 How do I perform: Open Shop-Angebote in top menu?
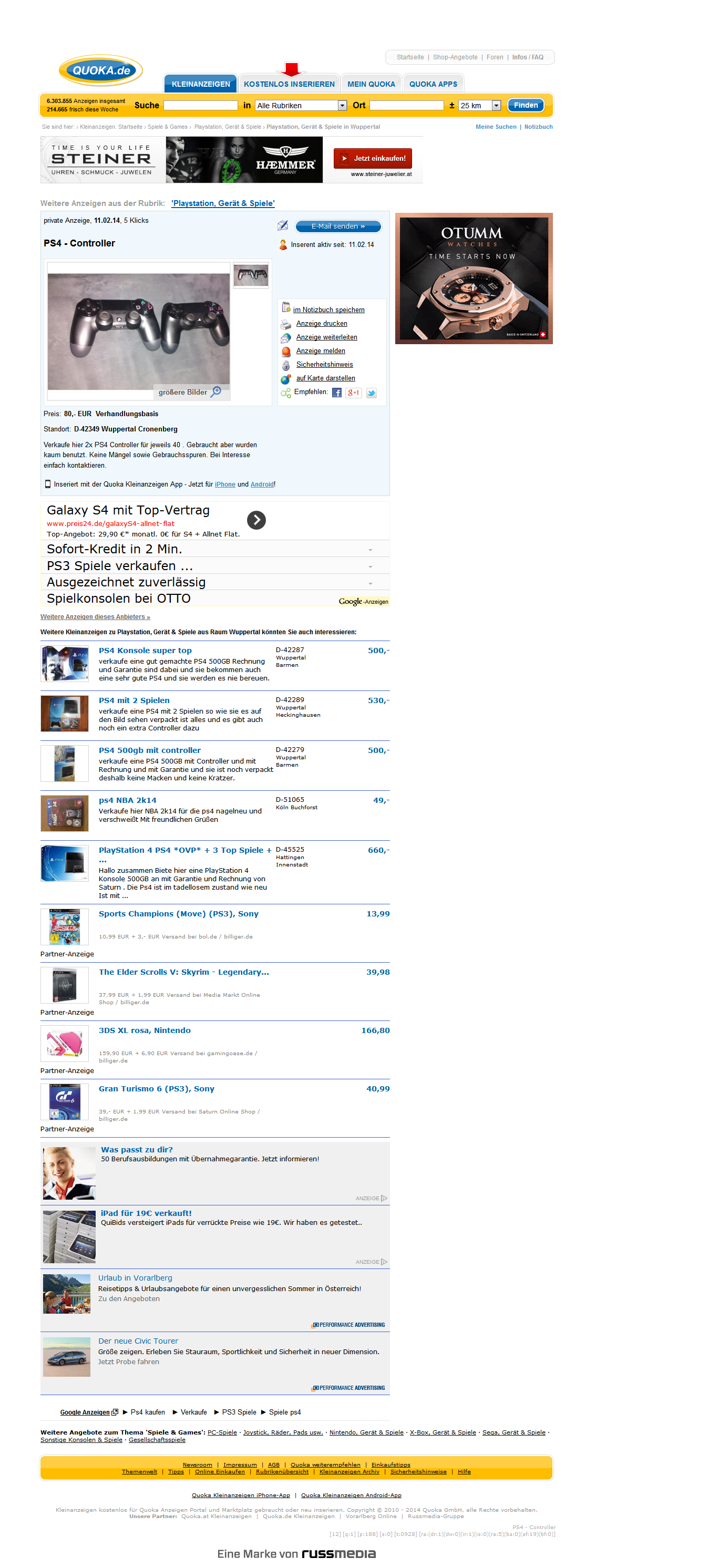455,57
